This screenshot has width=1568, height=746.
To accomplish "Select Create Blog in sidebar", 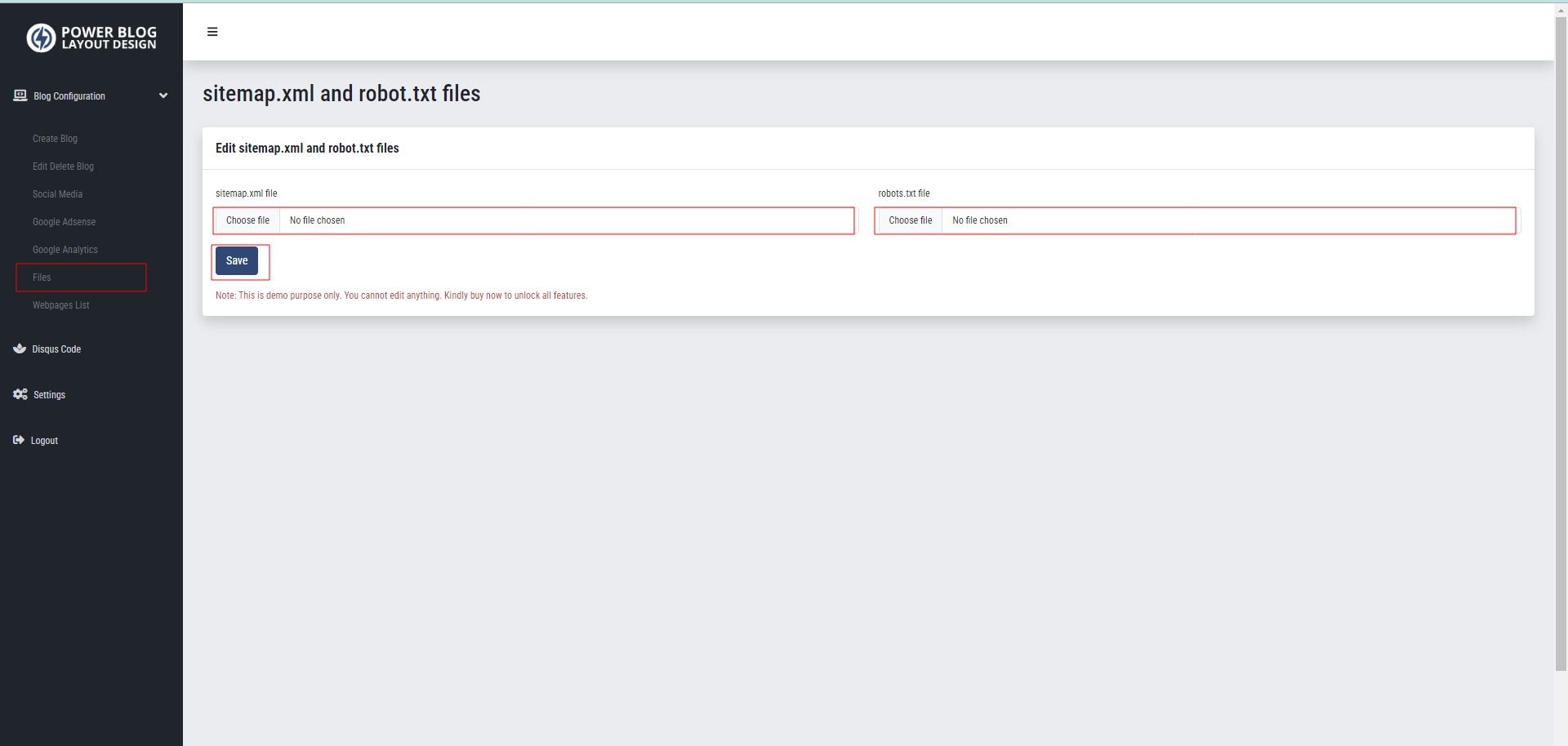I will pos(54,138).
